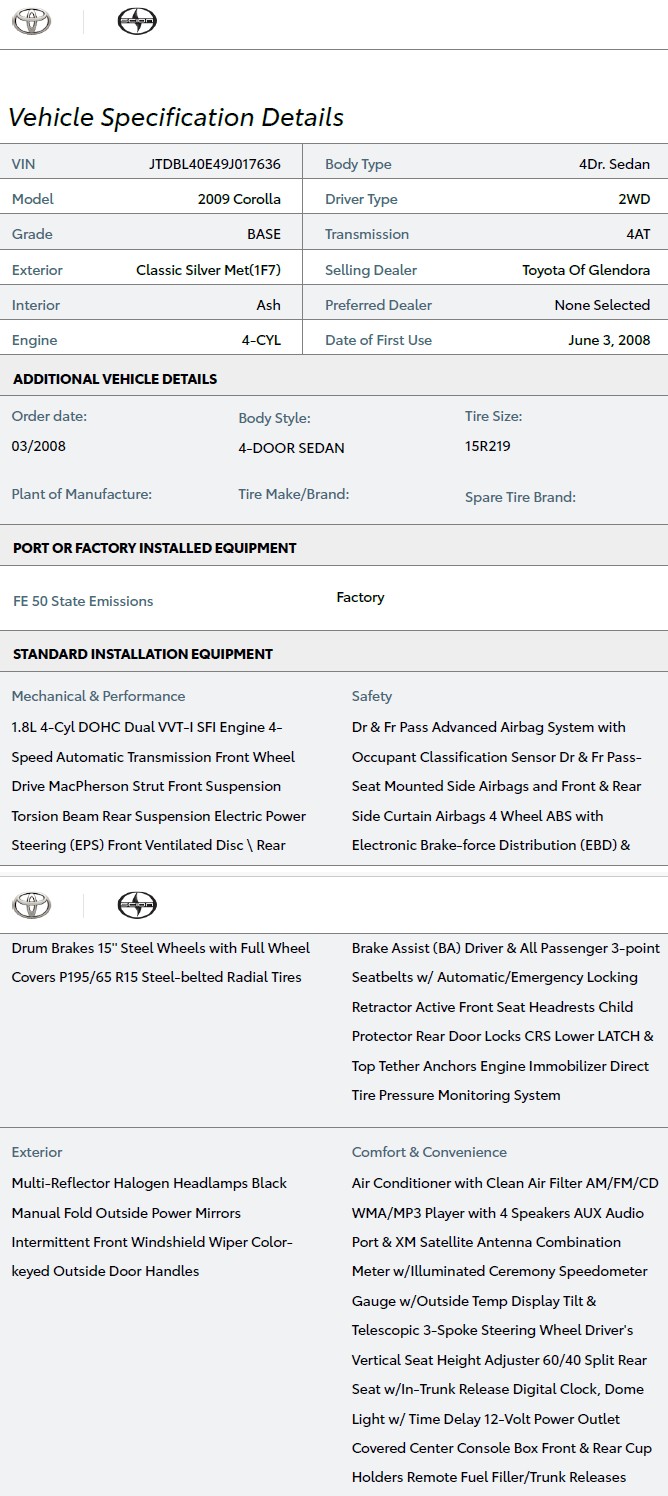The height and width of the screenshot is (1496, 668).
Task: Click the Mechanical & Performance category heading
Action: 98,696
